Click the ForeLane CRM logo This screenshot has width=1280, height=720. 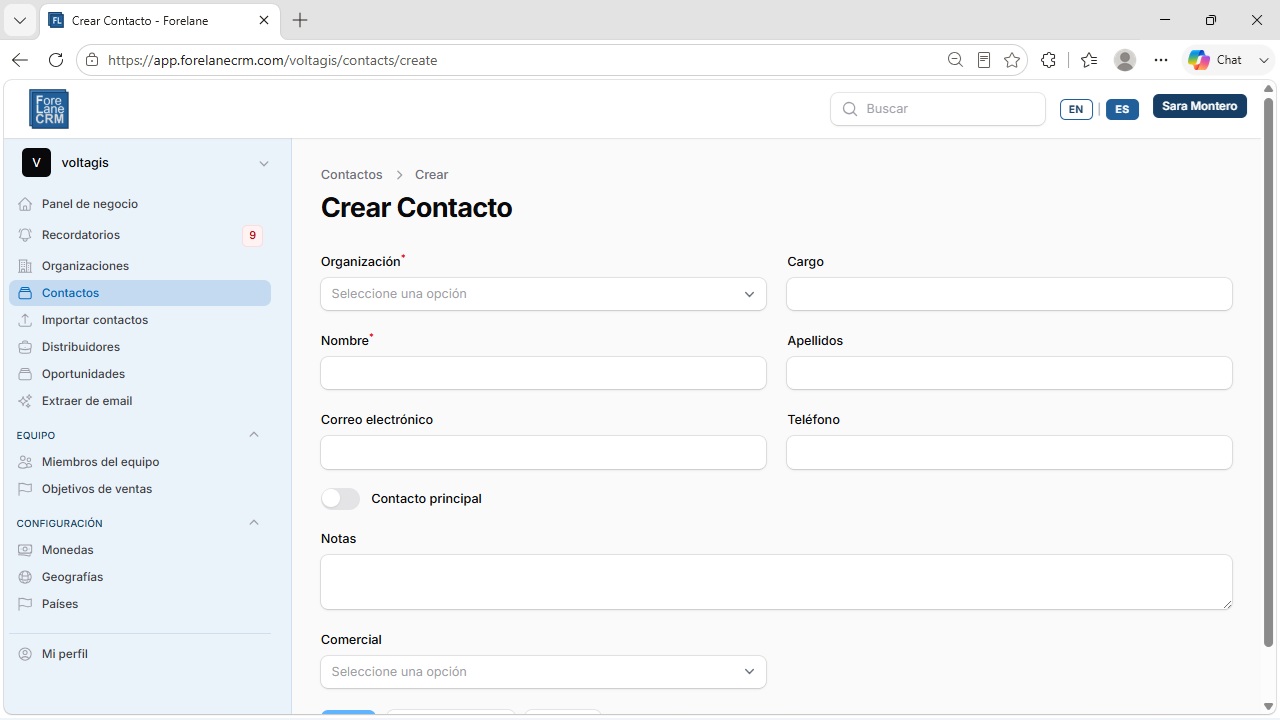click(x=49, y=109)
